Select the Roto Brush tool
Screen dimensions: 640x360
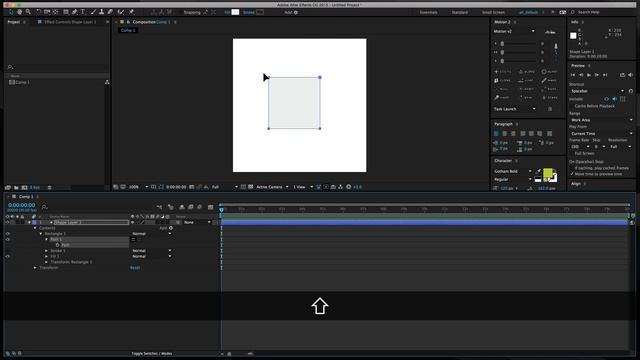pos(121,12)
